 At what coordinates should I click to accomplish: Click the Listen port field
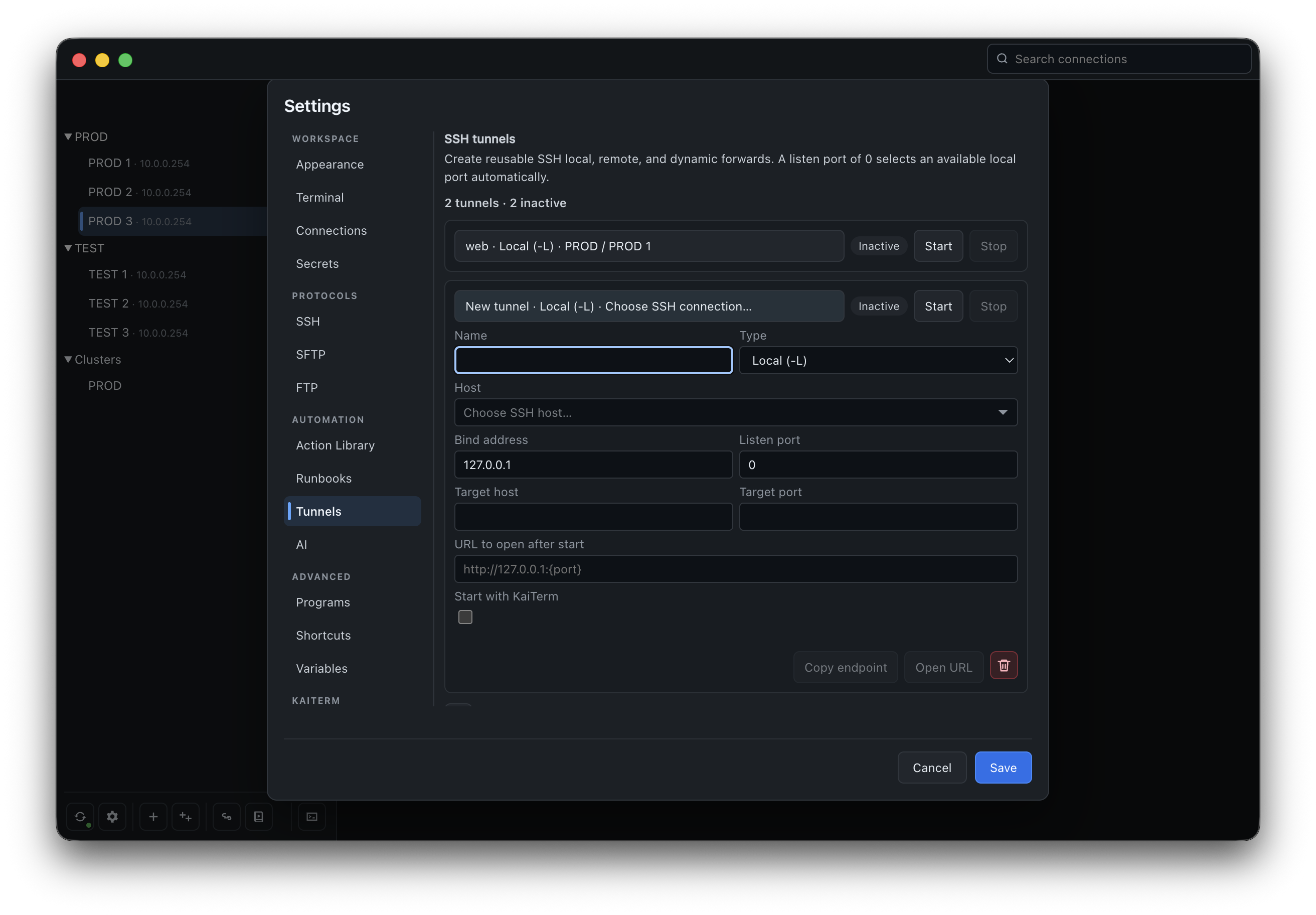tap(878, 465)
